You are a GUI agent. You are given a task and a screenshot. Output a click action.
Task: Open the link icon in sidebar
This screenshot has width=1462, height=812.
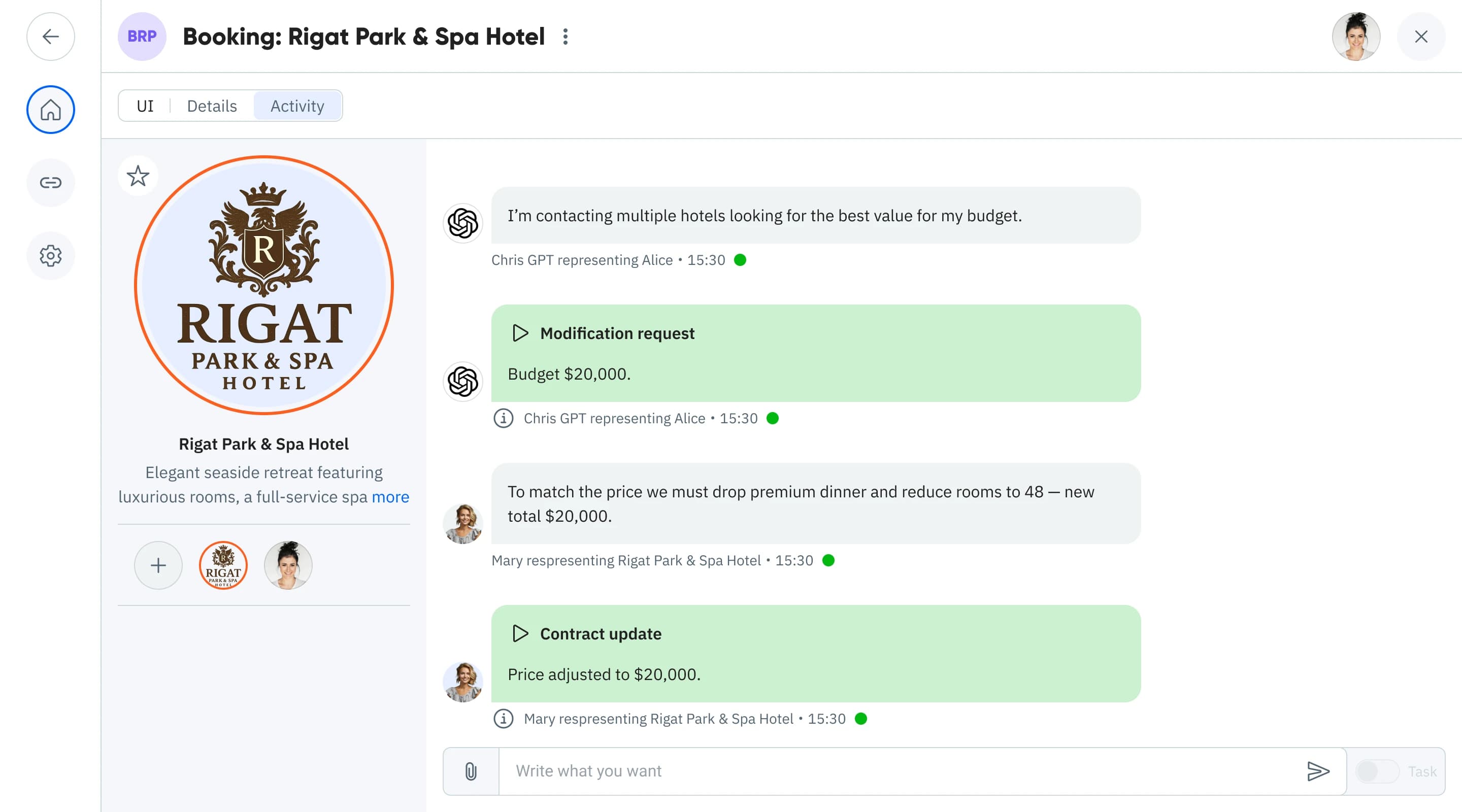(51, 183)
